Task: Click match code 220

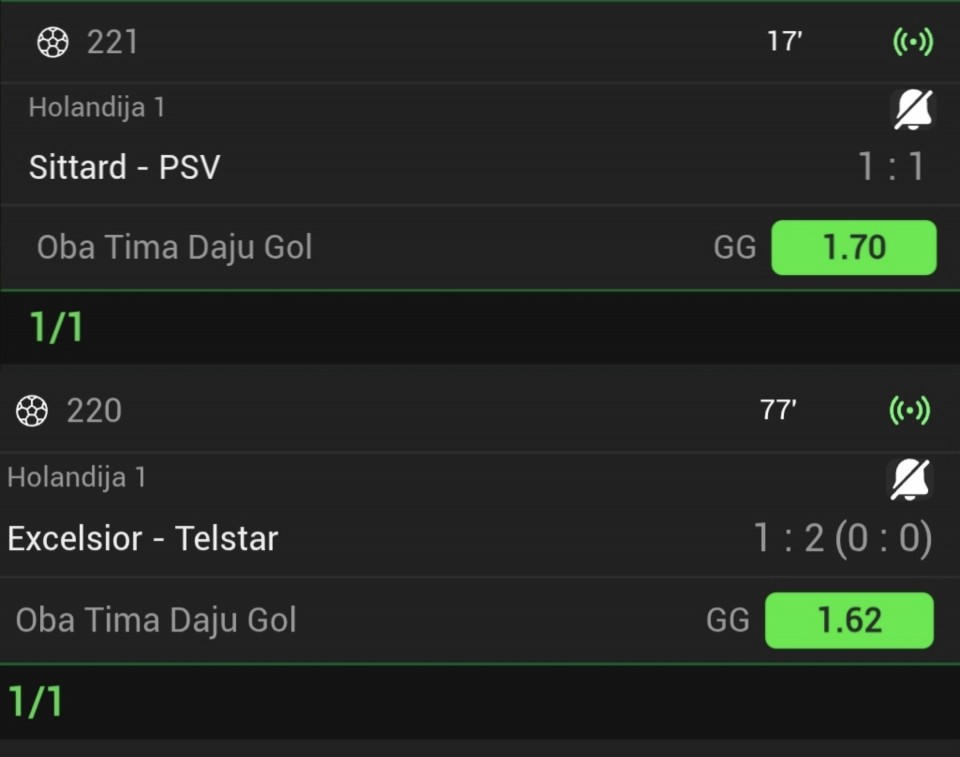Action: pos(94,410)
